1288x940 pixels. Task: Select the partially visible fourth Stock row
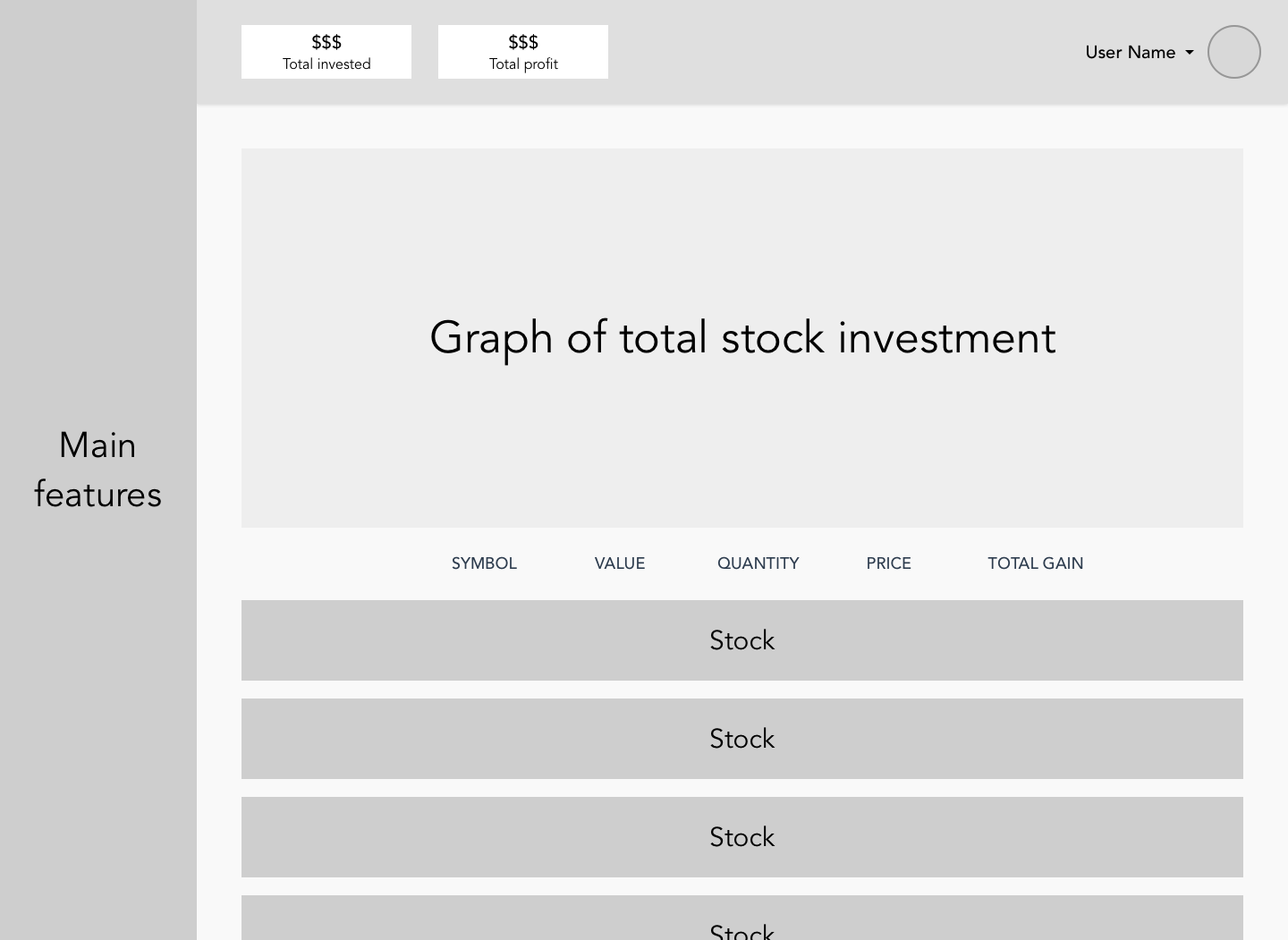[741, 921]
